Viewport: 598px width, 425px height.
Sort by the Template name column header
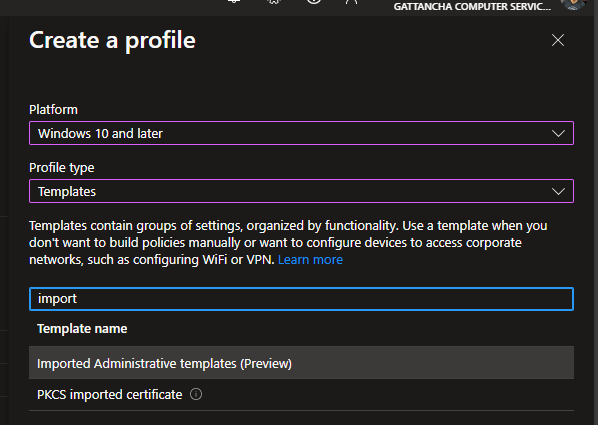[82, 329]
